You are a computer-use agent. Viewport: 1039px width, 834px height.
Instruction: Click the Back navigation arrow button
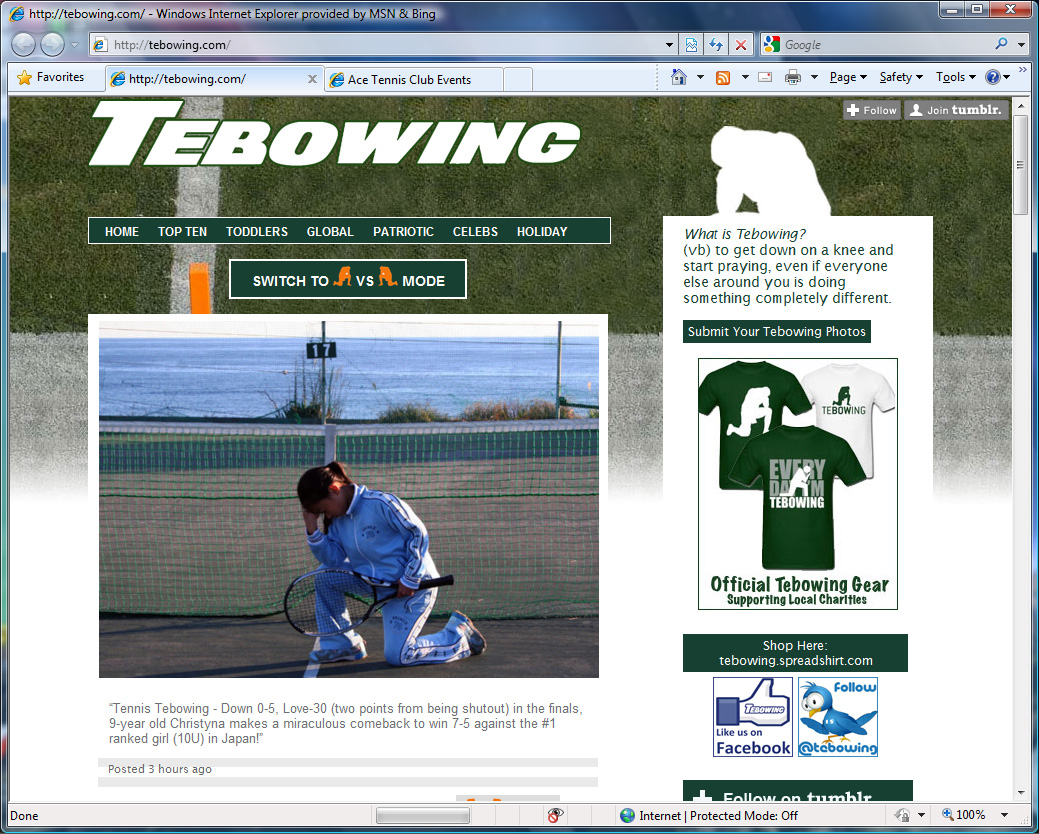23,45
